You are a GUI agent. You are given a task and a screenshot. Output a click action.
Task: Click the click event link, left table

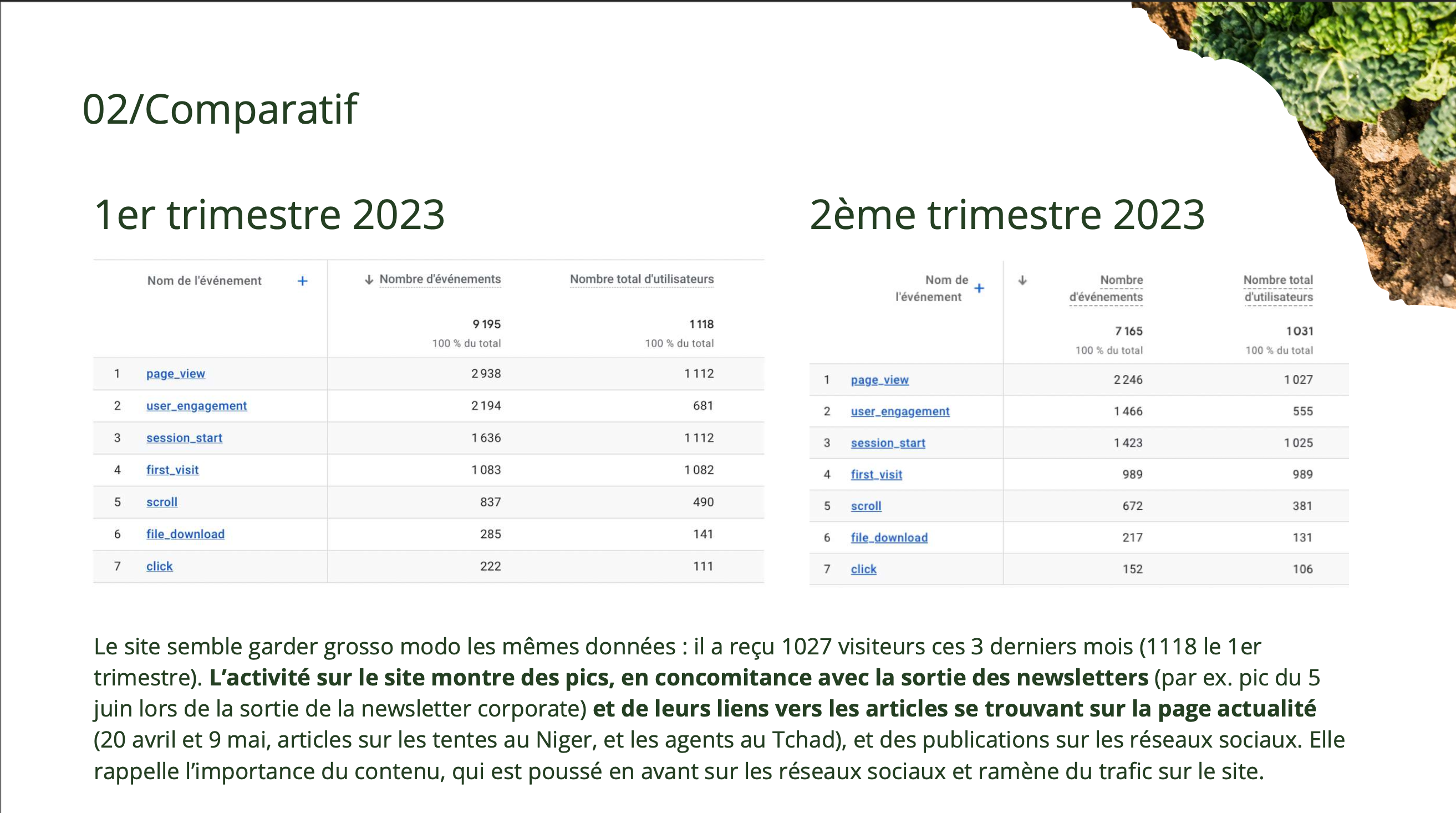159,567
